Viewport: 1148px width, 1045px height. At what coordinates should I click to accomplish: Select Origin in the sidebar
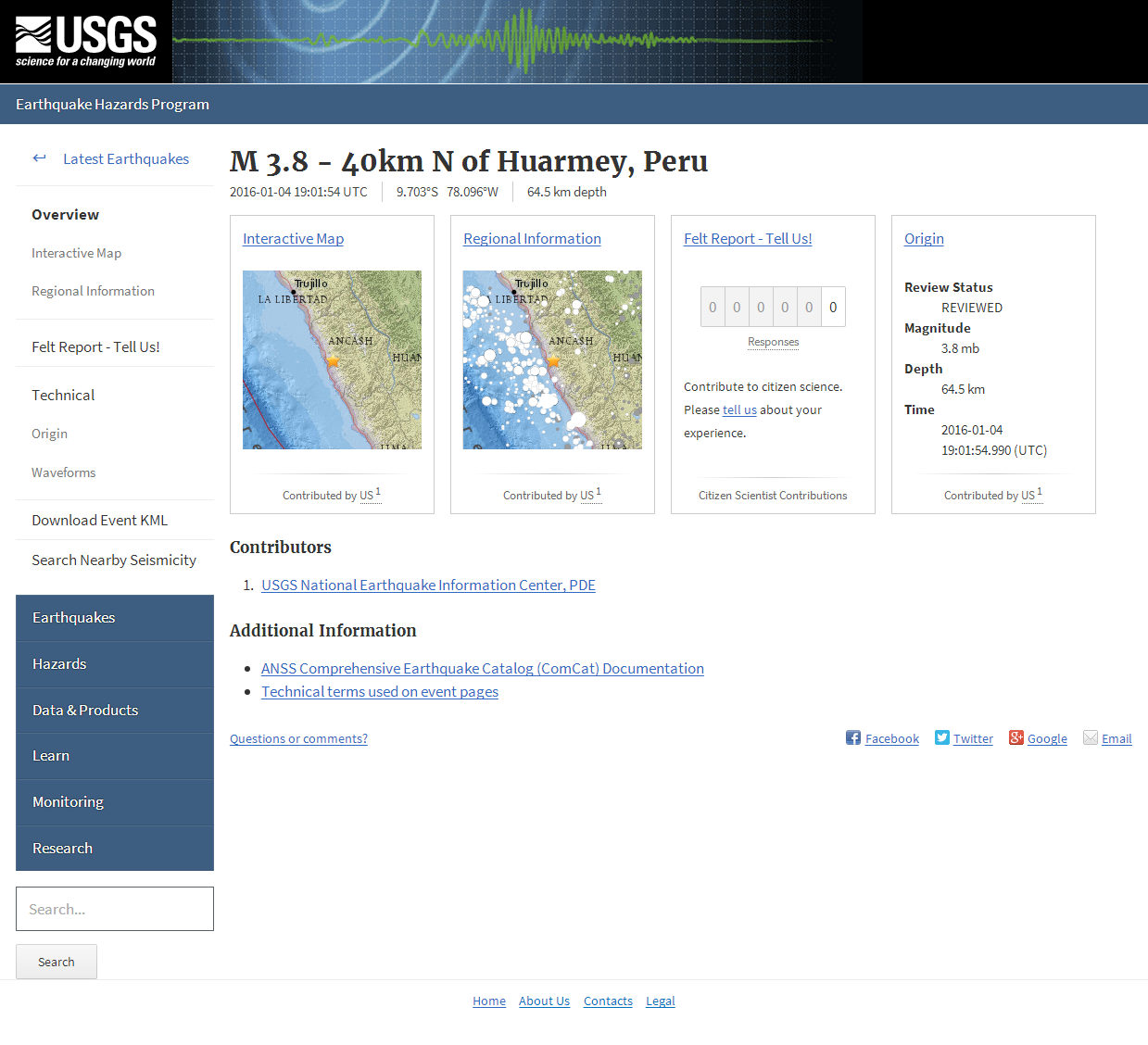pos(49,434)
